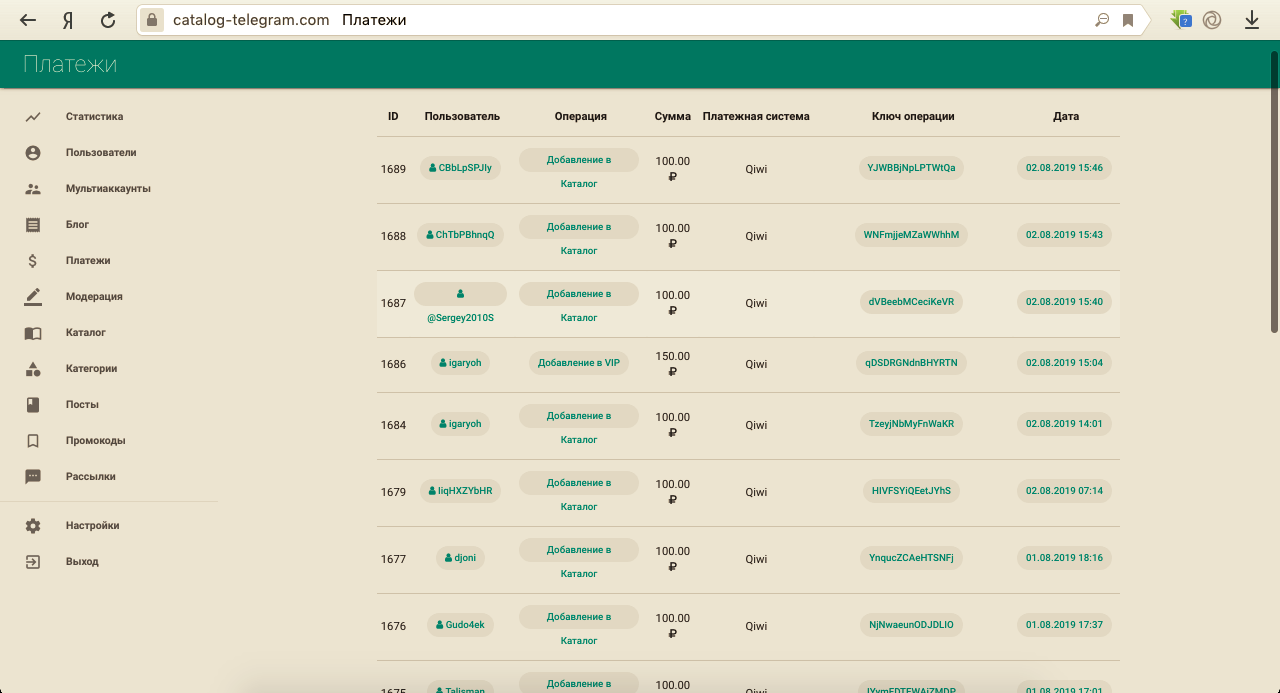Click the Settings gear icon in sidebar
This screenshot has width=1280, height=693.
point(33,526)
